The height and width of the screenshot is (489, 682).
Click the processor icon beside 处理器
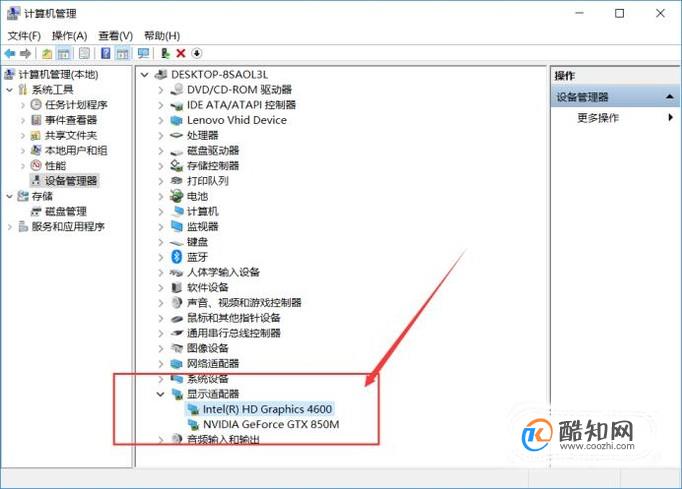coord(176,135)
